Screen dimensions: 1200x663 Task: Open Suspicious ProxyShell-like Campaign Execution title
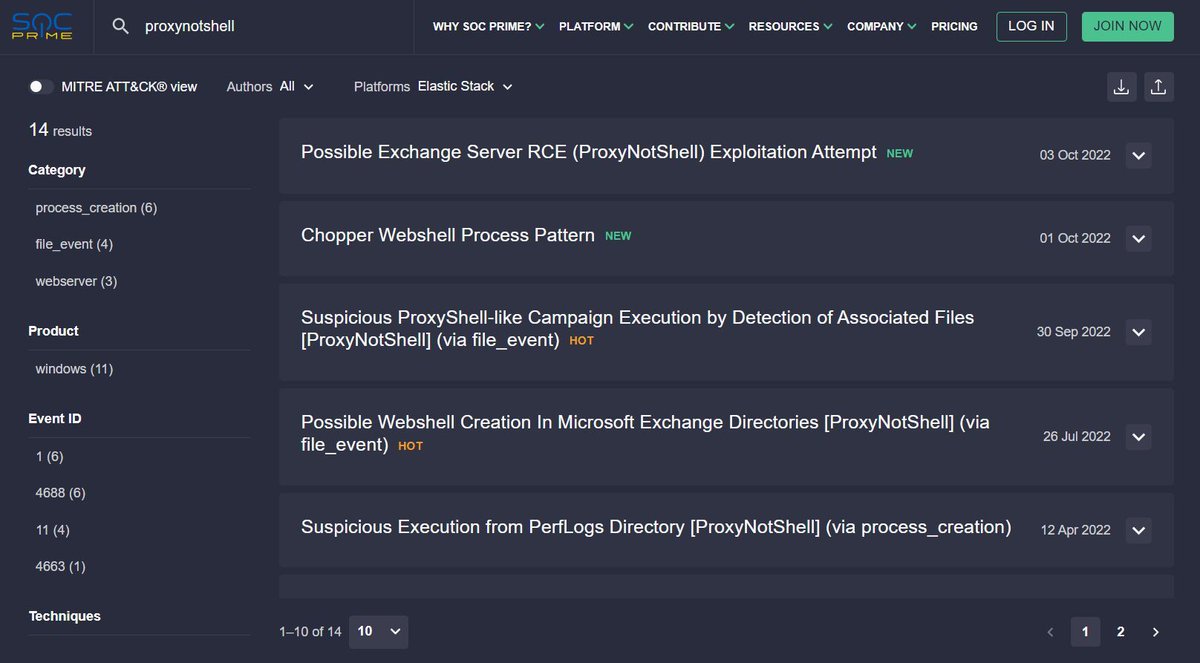[637, 329]
